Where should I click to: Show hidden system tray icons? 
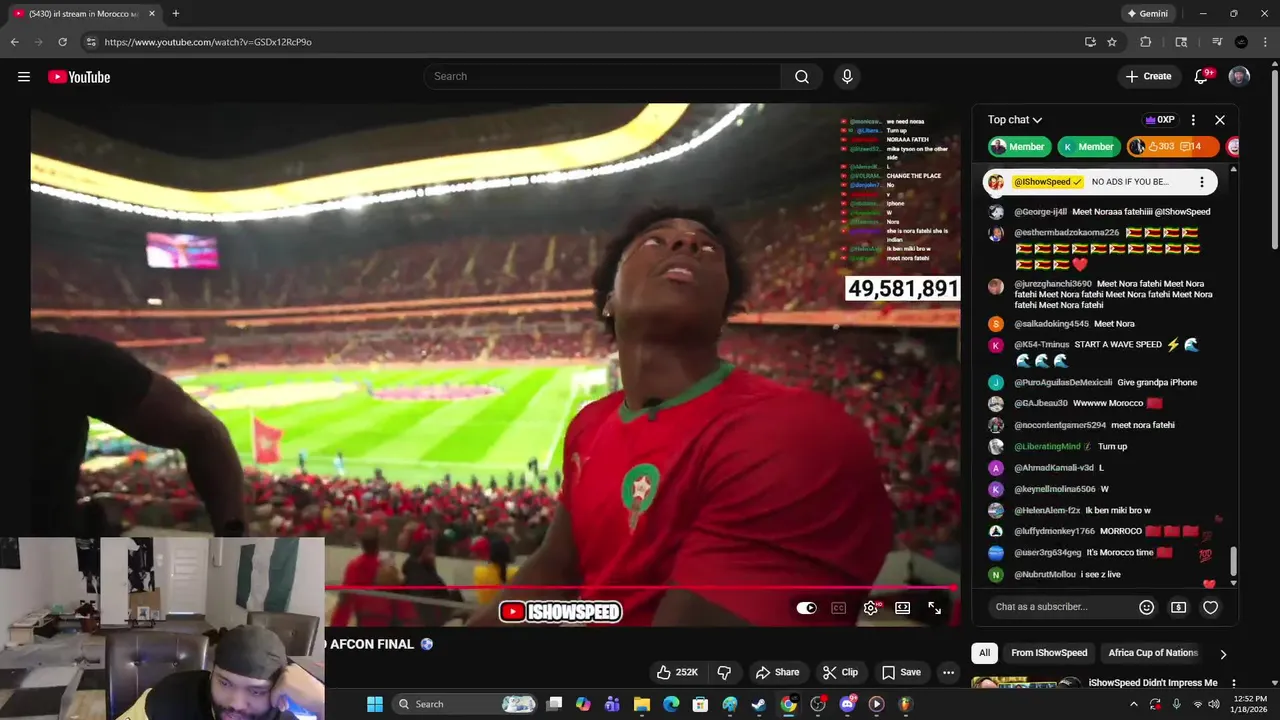tap(1134, 704)
